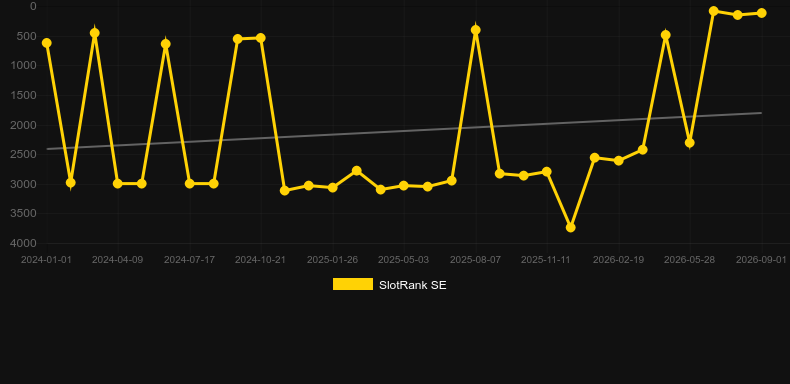Click the yellow SlotRank SE legend swatch
790x384 pixels.
click(x=353, y=284)
